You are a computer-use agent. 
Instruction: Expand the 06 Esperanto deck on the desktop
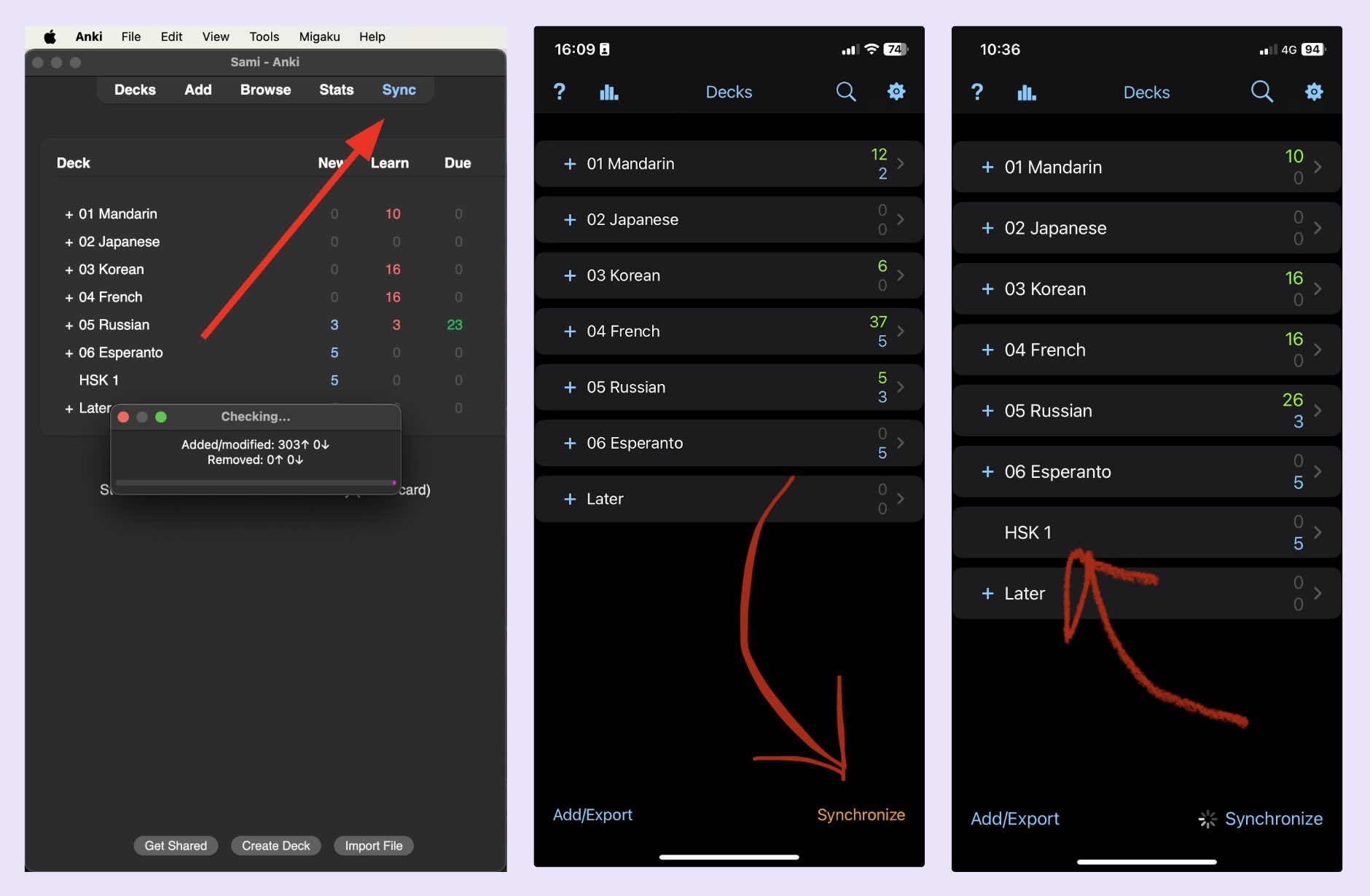click(x=68, y=353)
